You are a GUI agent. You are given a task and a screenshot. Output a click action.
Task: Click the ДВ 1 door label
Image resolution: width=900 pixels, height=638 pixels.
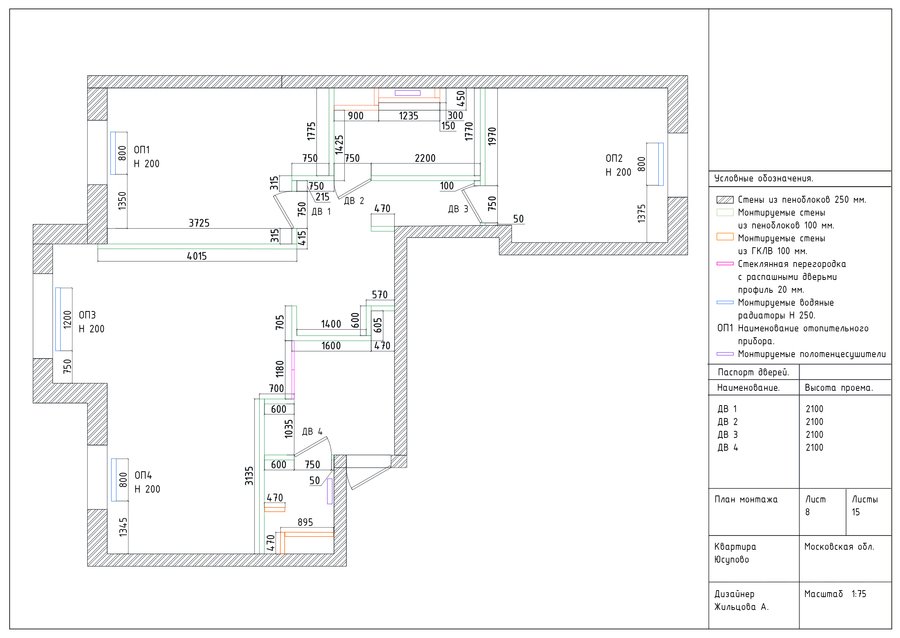click(x=321, y=212)
